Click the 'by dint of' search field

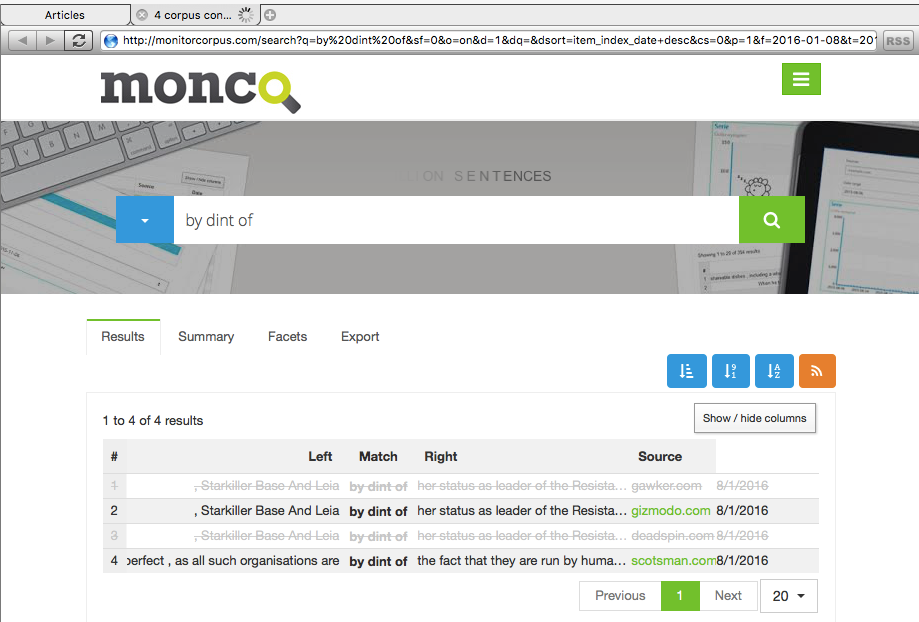tap(455, 220)
